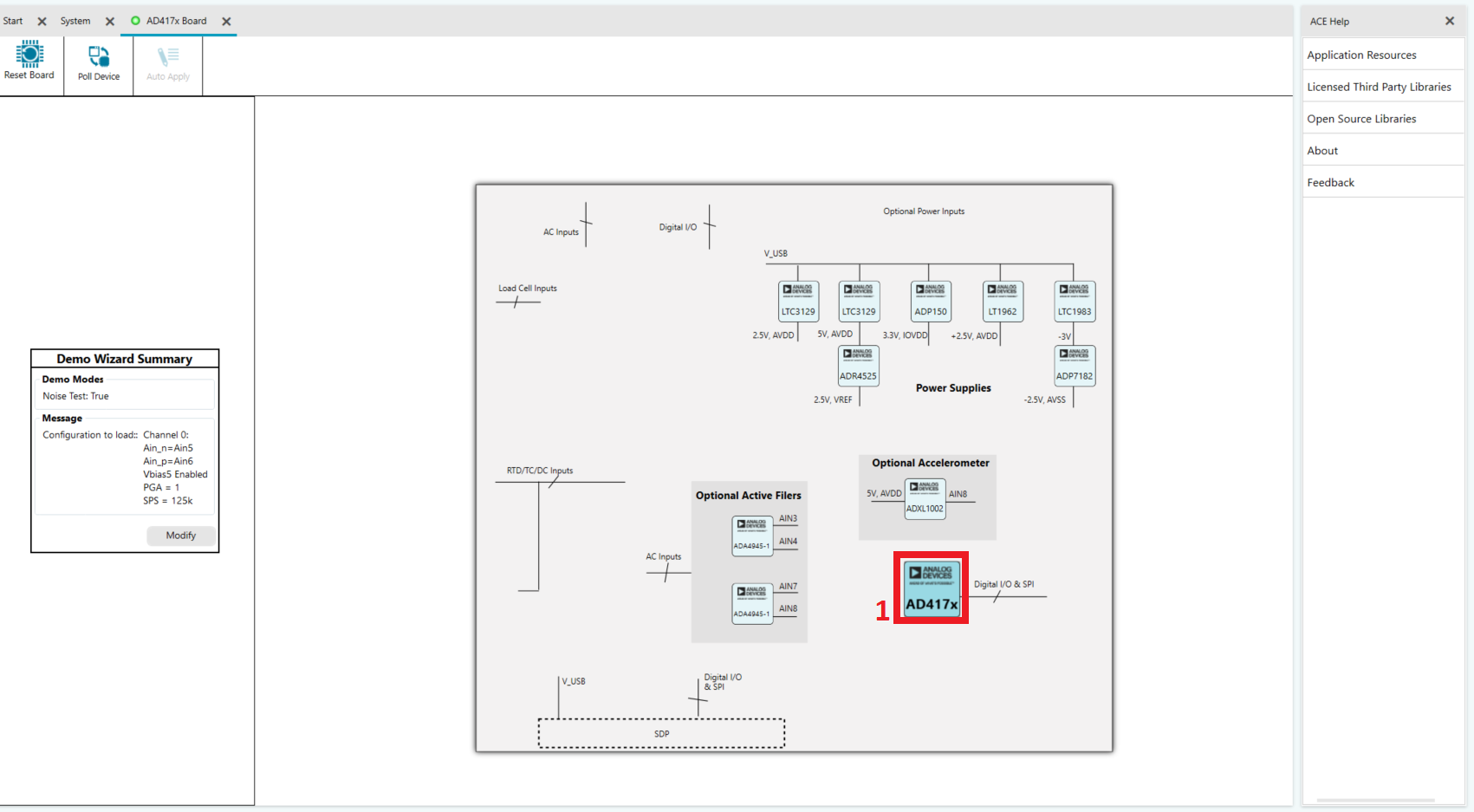Click the Optional Active Filers heading

[748, 496]
